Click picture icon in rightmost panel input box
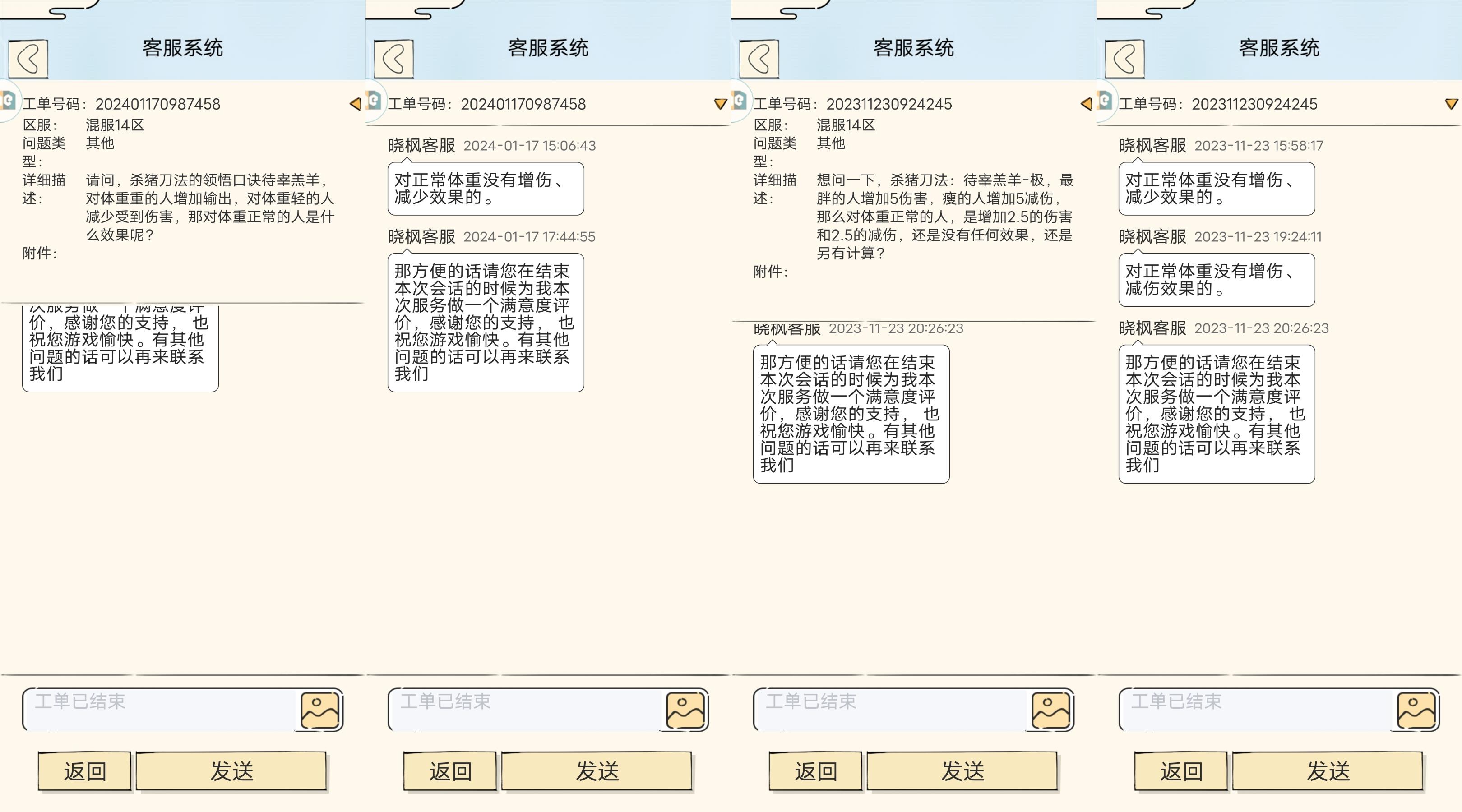Viewport: 1462px width, 812px height. tap(1416, 710)
